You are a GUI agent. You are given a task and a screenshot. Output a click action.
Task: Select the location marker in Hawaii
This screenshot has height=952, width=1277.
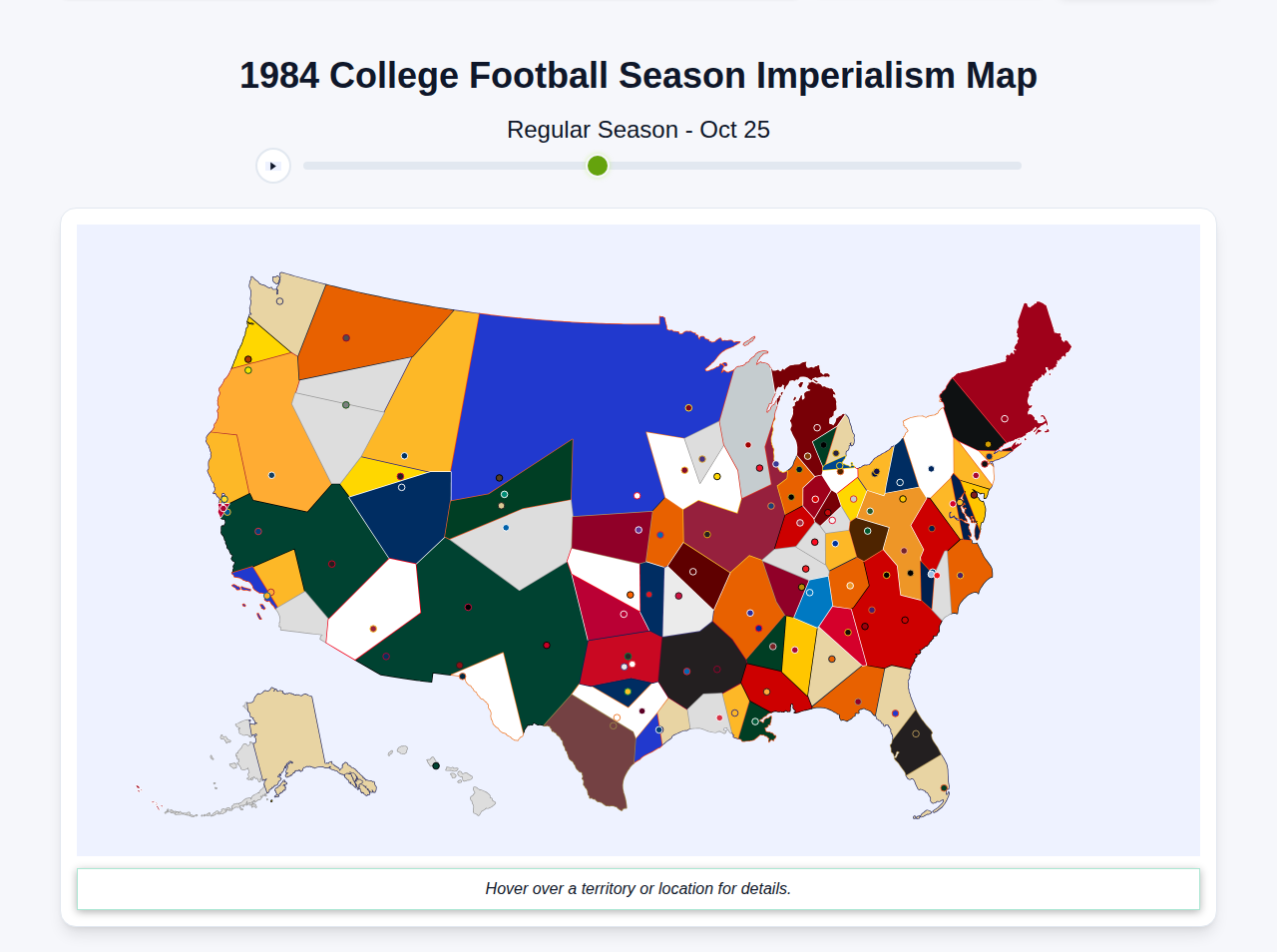pyautogui.click(x=436, y=765)
